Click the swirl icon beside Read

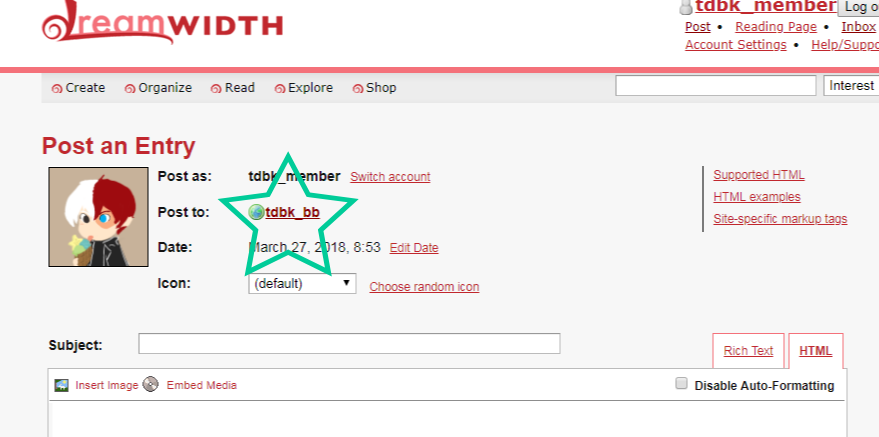(x=216, y=89)
